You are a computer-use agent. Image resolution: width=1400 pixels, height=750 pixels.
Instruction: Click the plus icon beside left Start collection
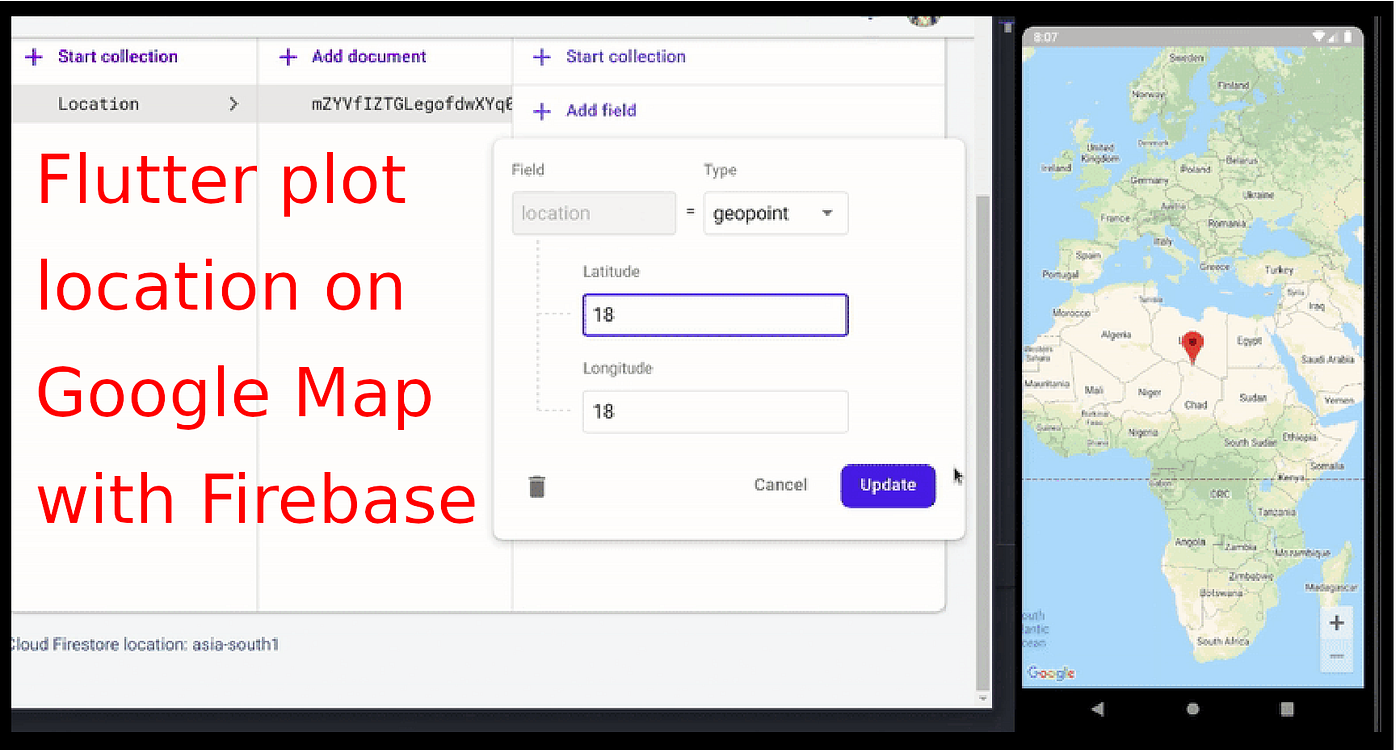click(34, 57)
